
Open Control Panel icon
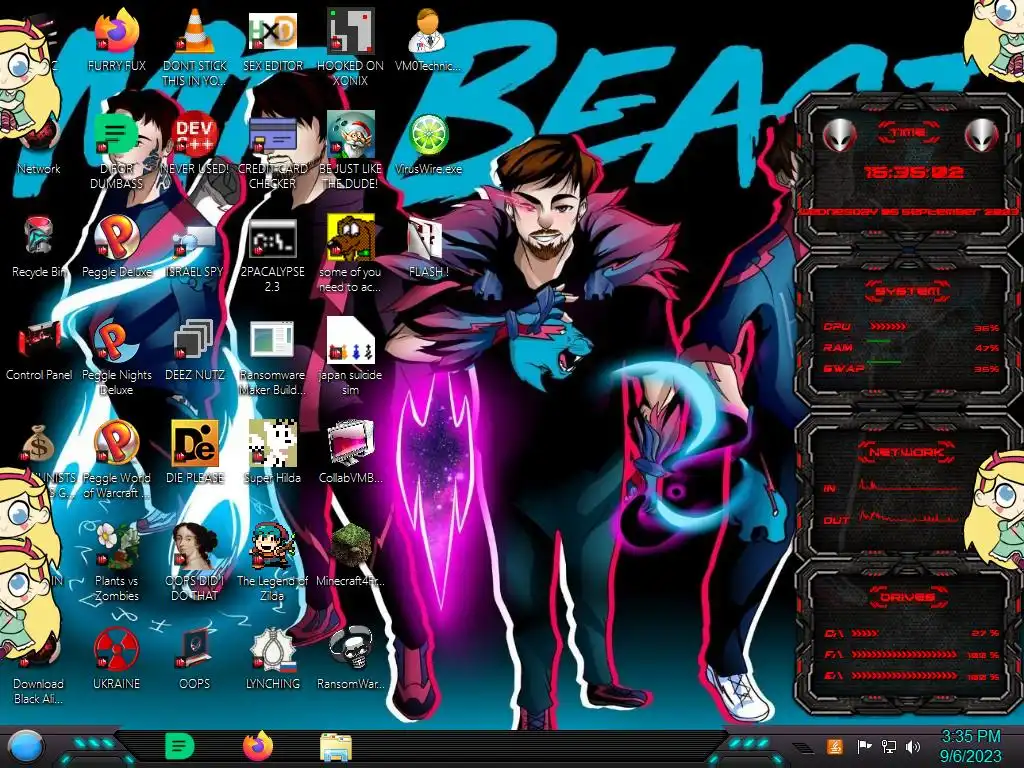click(x=39, y=341)
